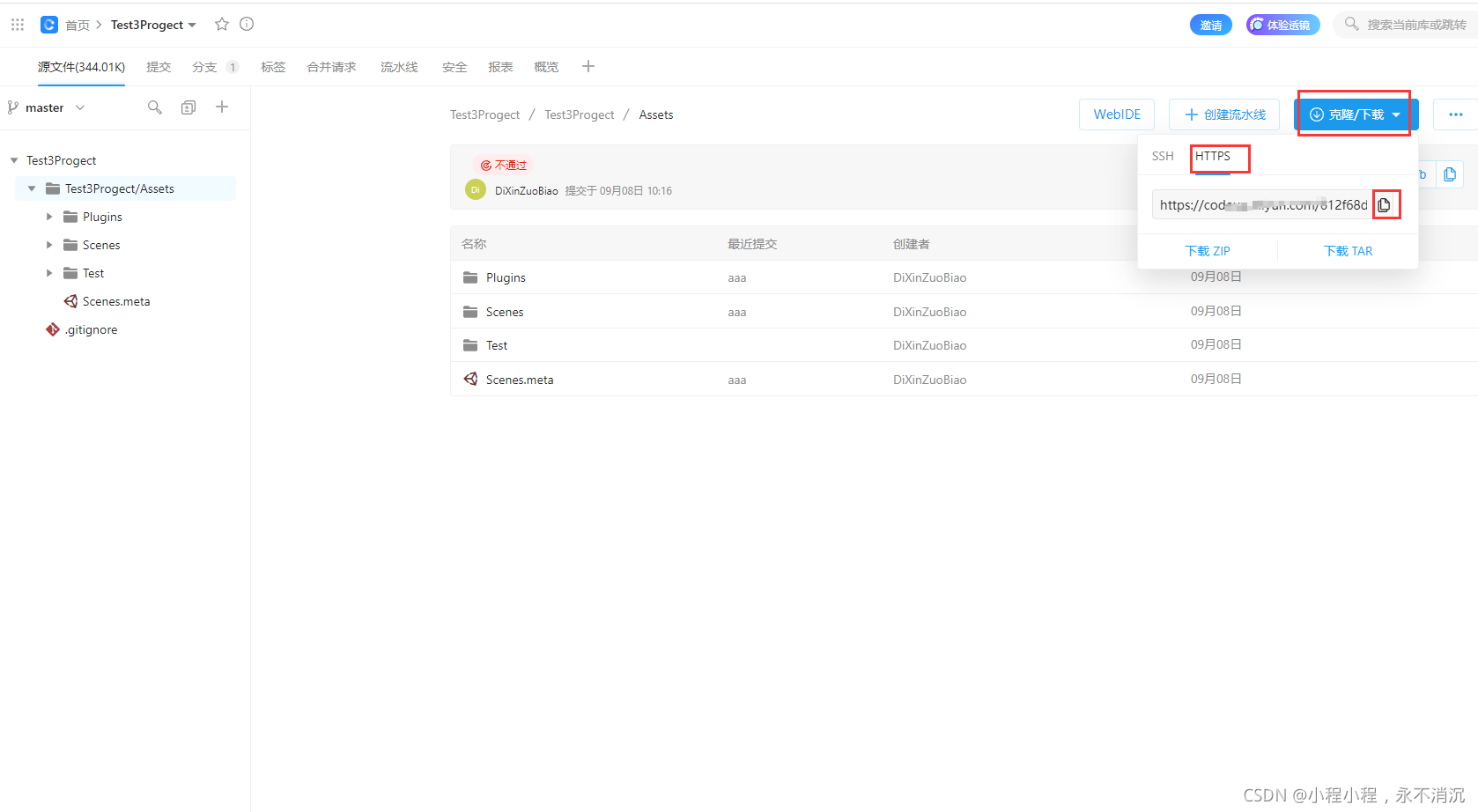Open the more options ellipsis button

pos(1455,114)
